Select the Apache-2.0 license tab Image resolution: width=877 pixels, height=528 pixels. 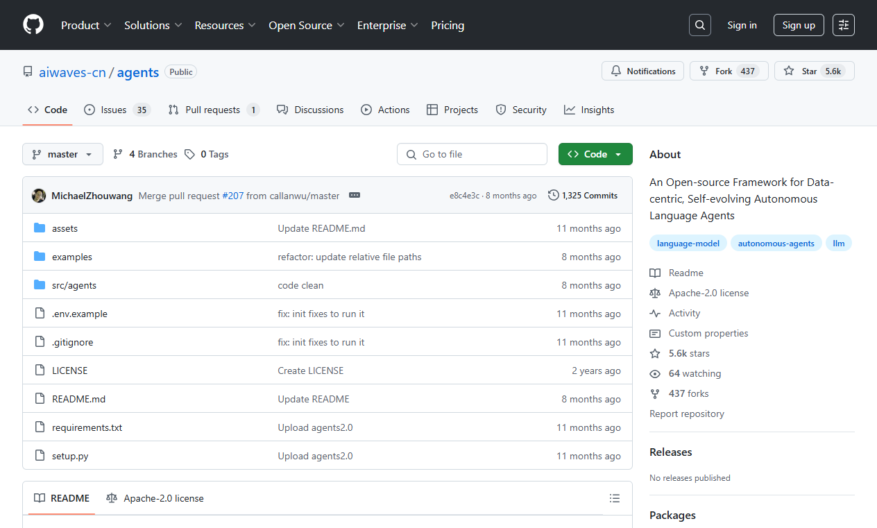pos(155,498)
